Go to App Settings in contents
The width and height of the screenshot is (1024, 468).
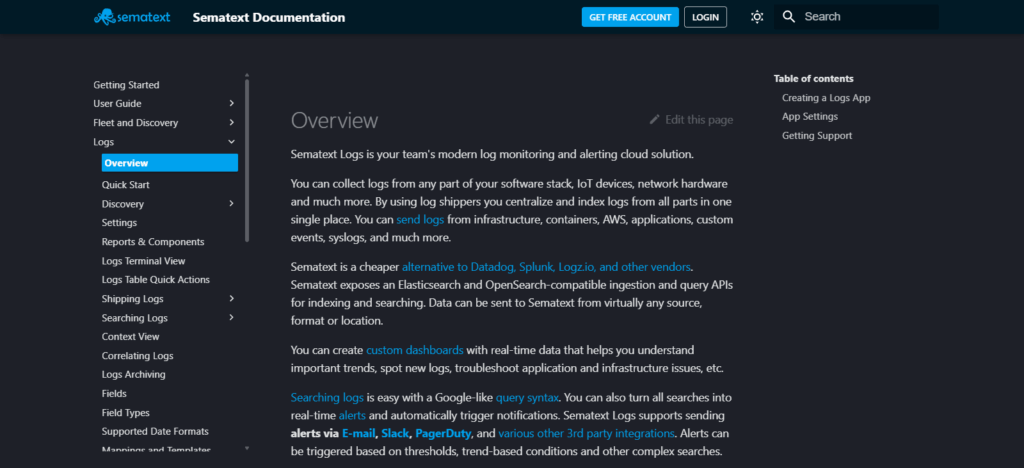(810, 117)
